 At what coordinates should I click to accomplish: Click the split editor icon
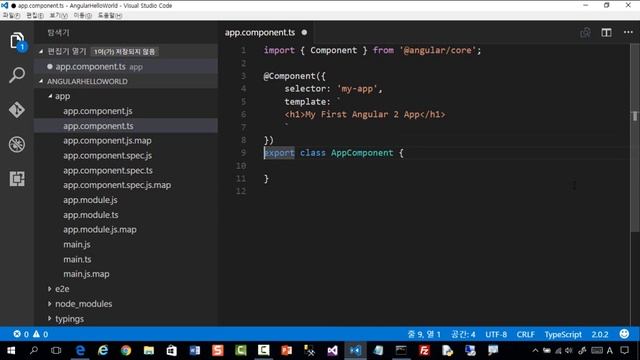pos(606,33)
